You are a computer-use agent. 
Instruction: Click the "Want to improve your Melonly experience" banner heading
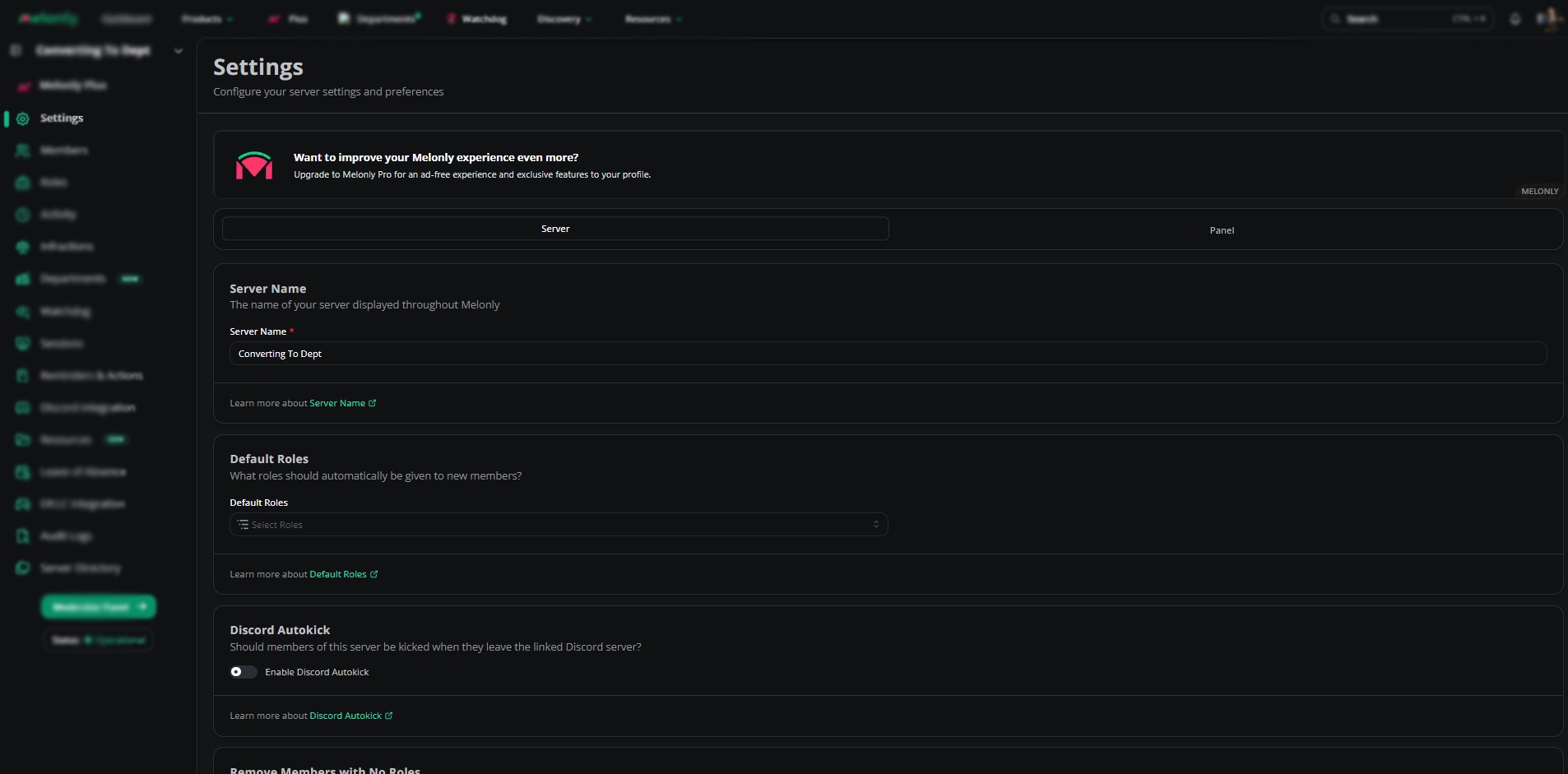(x=436, y=157)
